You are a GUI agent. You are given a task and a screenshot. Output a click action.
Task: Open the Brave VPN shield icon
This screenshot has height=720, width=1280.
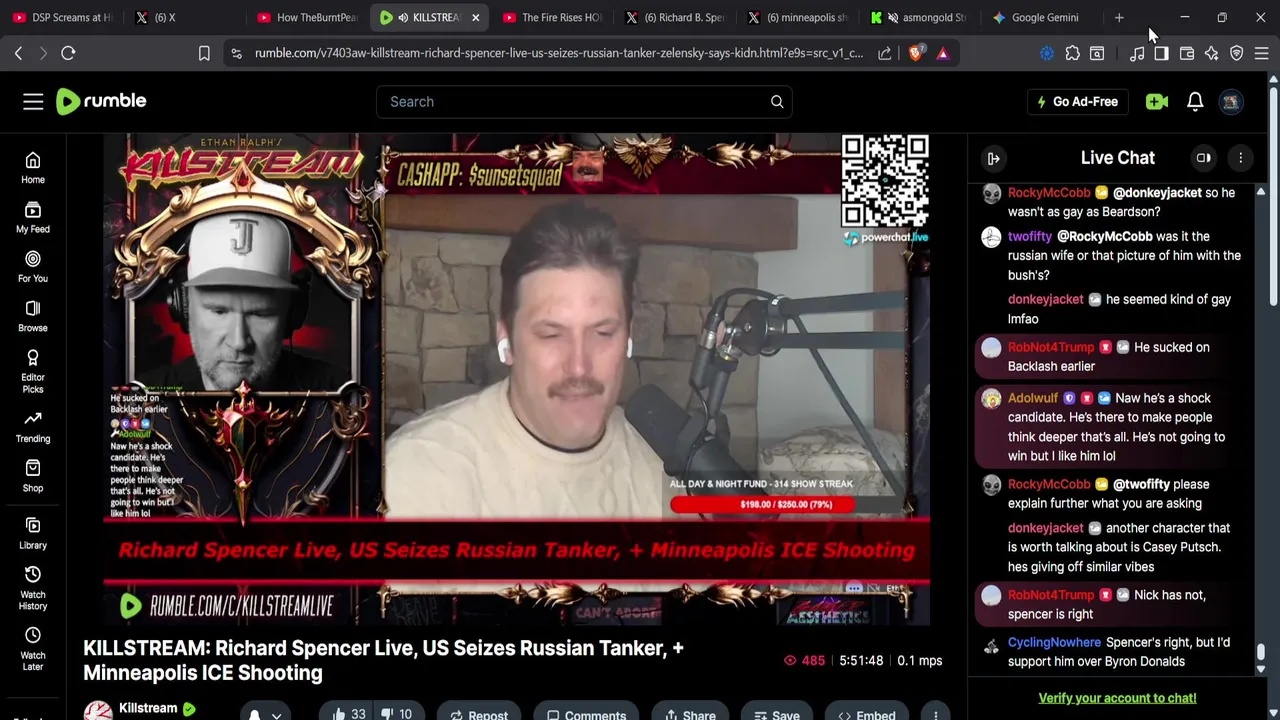1237,53
